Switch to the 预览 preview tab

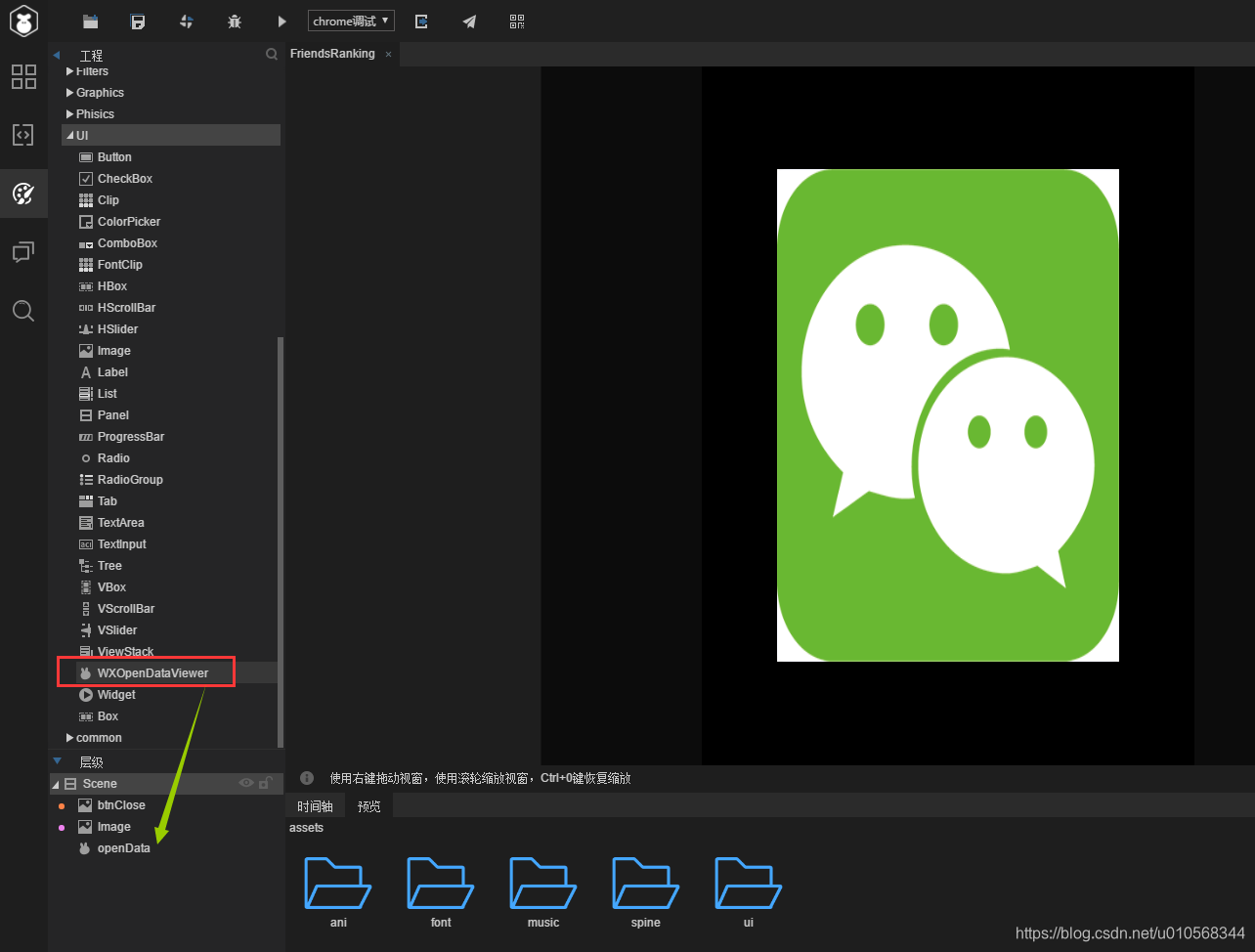click(x=369, y=806)
